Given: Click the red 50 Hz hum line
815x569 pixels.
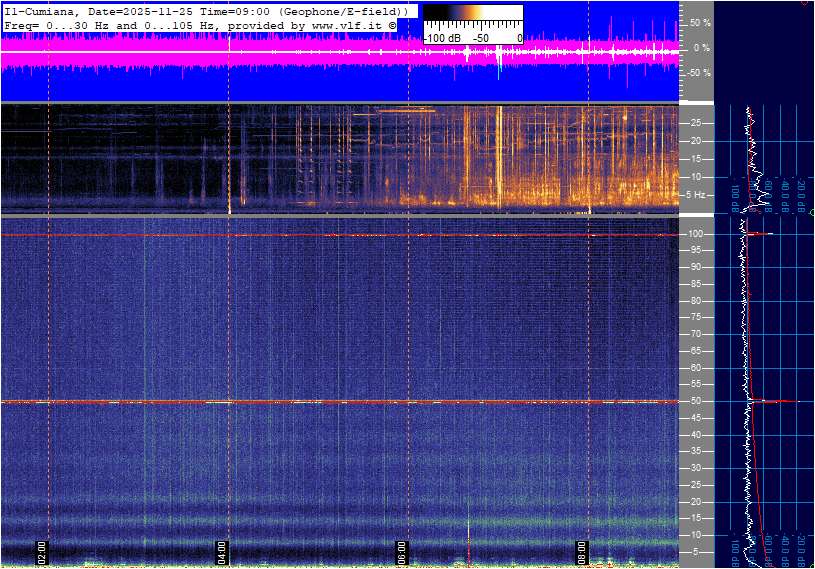Looking at the screenshot, I should 300,402.
